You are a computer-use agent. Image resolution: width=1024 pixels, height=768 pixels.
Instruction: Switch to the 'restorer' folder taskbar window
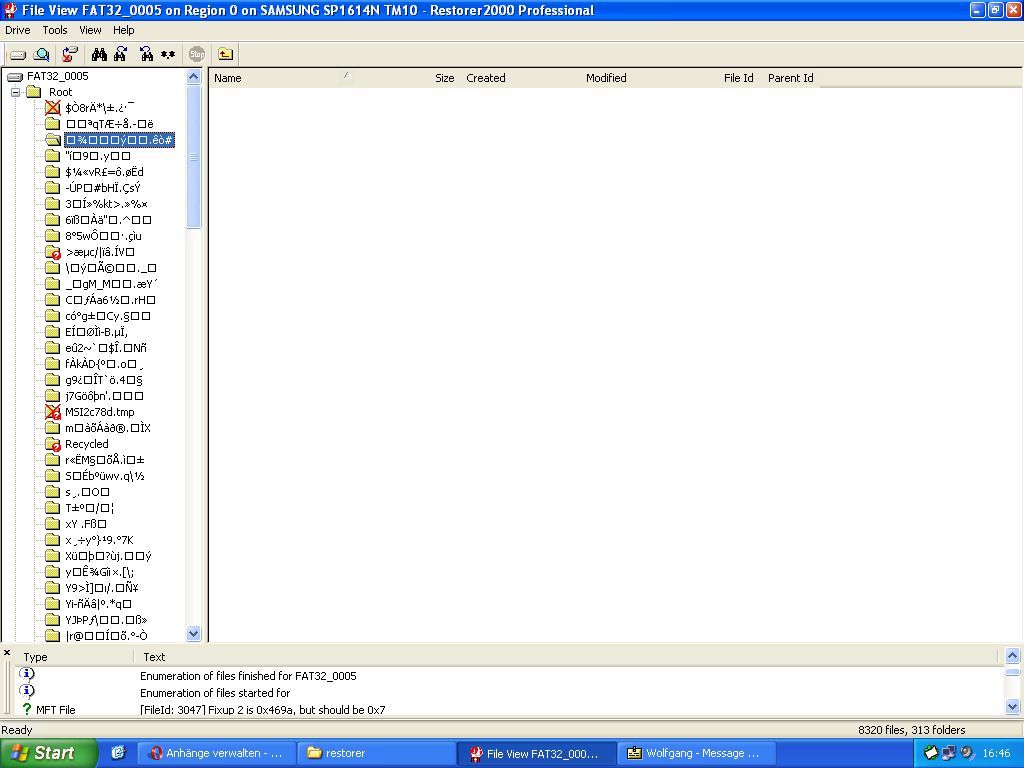click(376, 753)
